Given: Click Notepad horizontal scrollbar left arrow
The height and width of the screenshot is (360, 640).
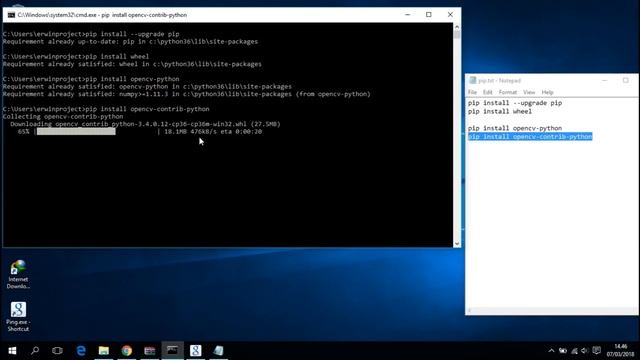Looking at the screenshot, I should pos(470,311).
